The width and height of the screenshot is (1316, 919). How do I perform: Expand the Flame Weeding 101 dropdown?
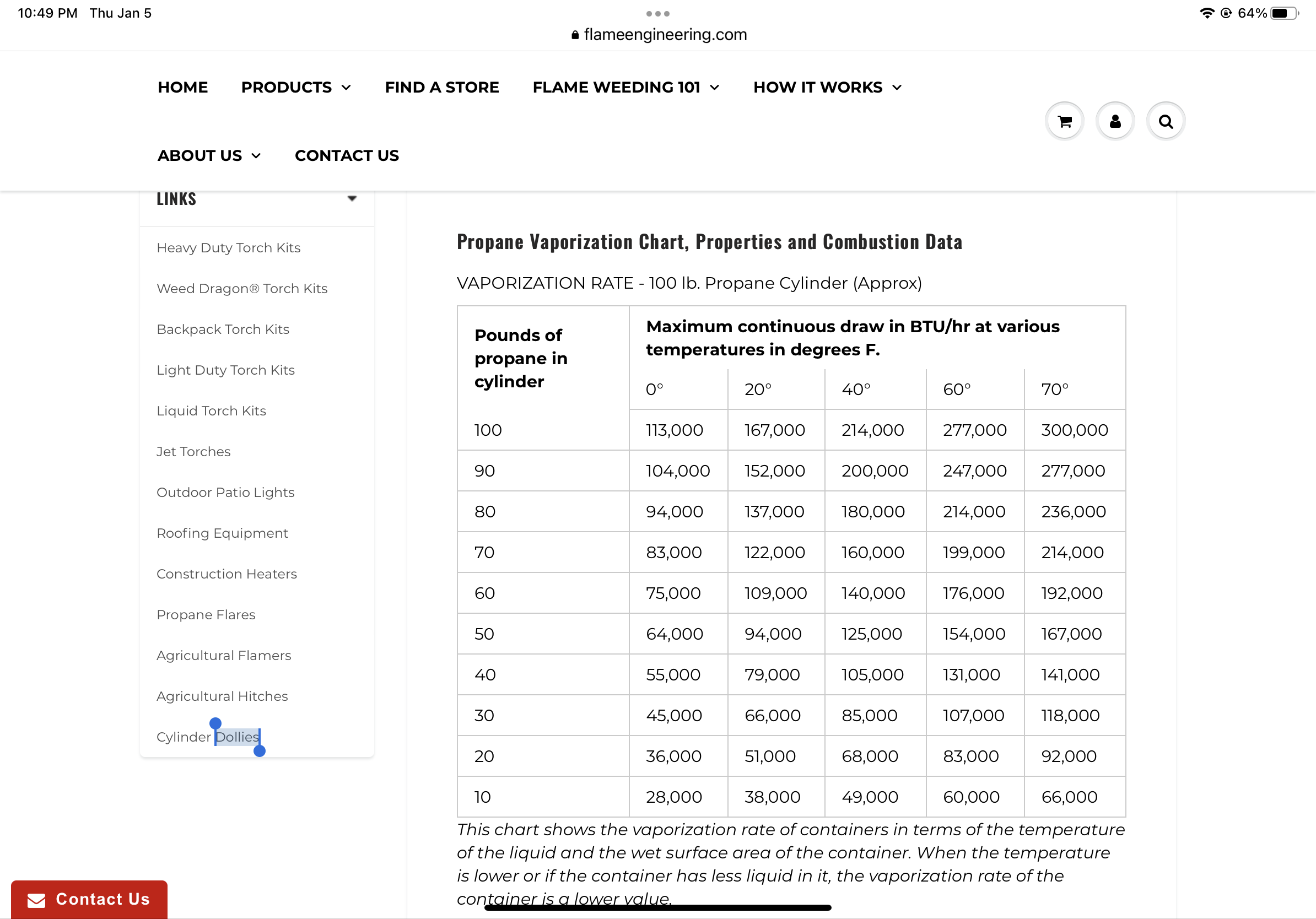pos(715,88)
